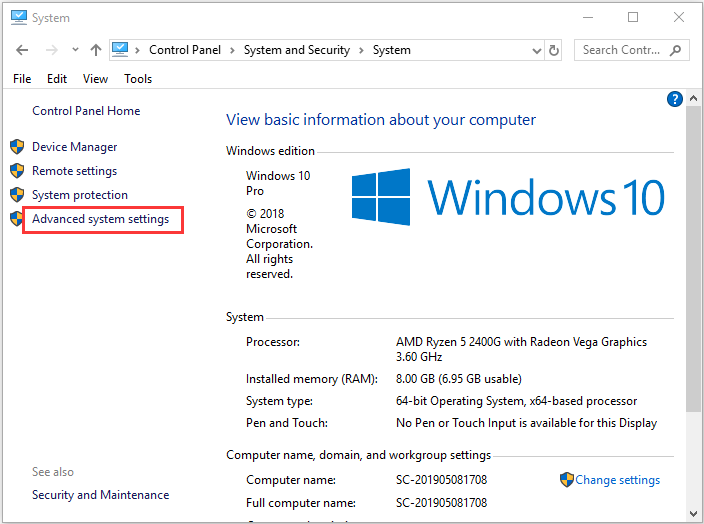Minimize the System window
The width and height of the screenshot is (704, 524).
[x=588, y=18]
